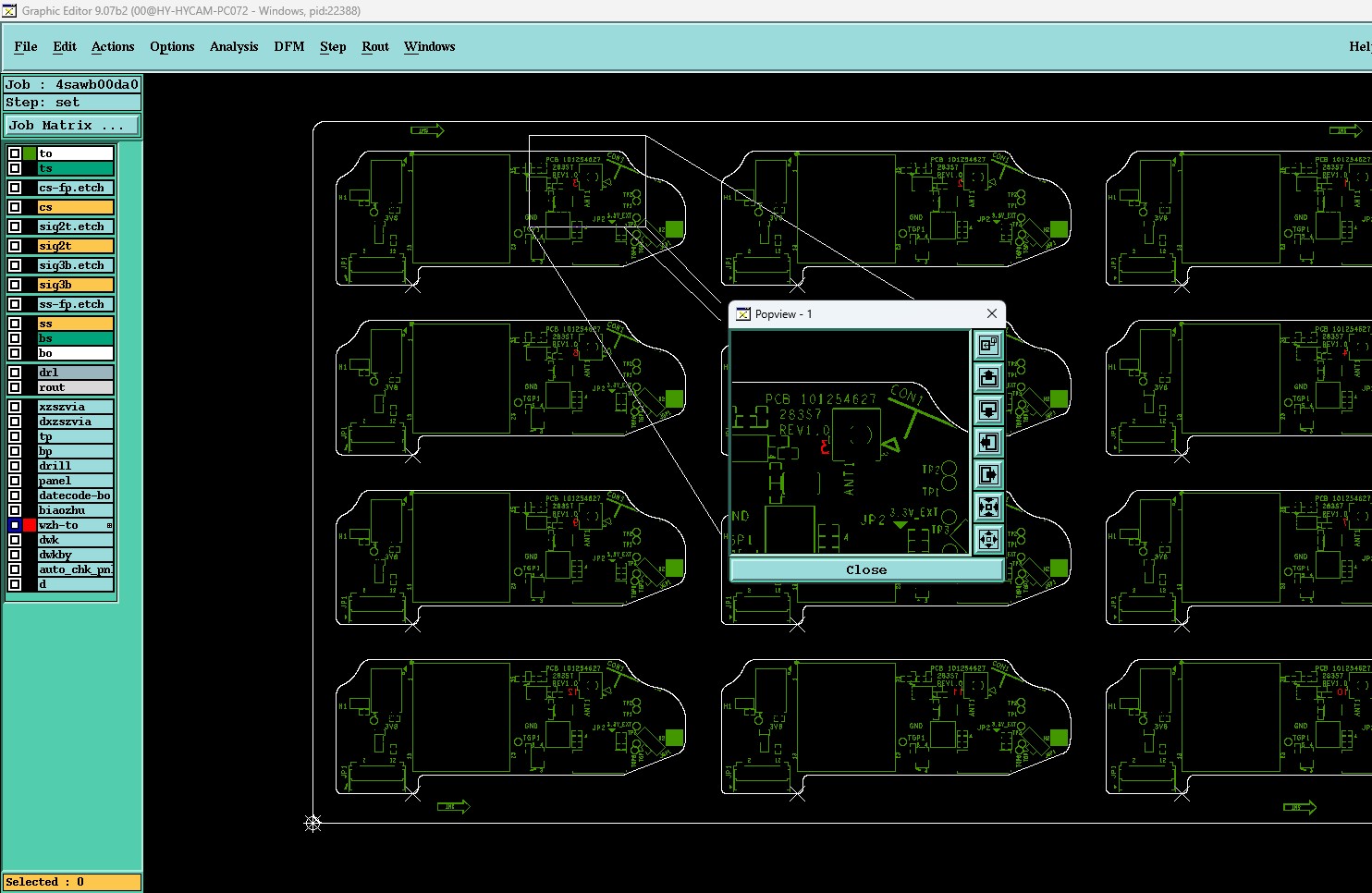The height and width of the screenshot is (893, 1372).
Task: Select the 'ss' layer name
Action: point(76,324)
